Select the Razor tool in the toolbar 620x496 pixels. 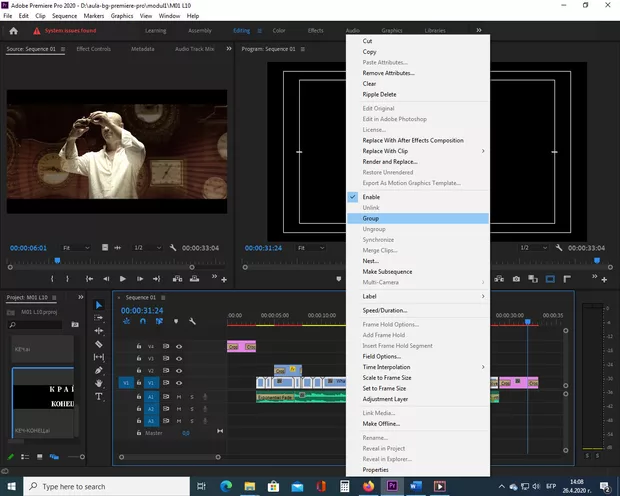[99, 344]
